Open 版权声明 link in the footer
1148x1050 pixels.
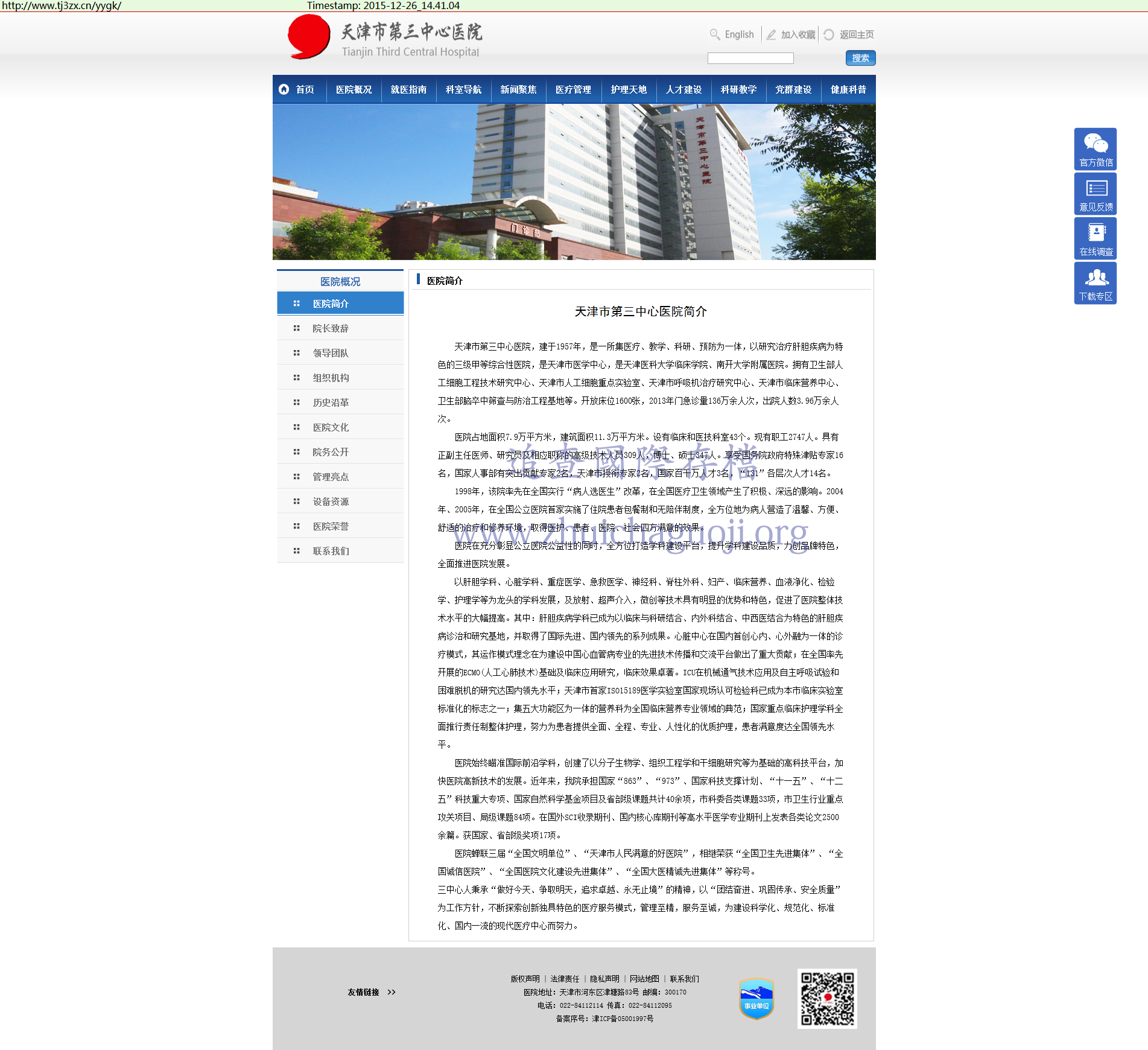pyautogui.click(x=525, y=979)
